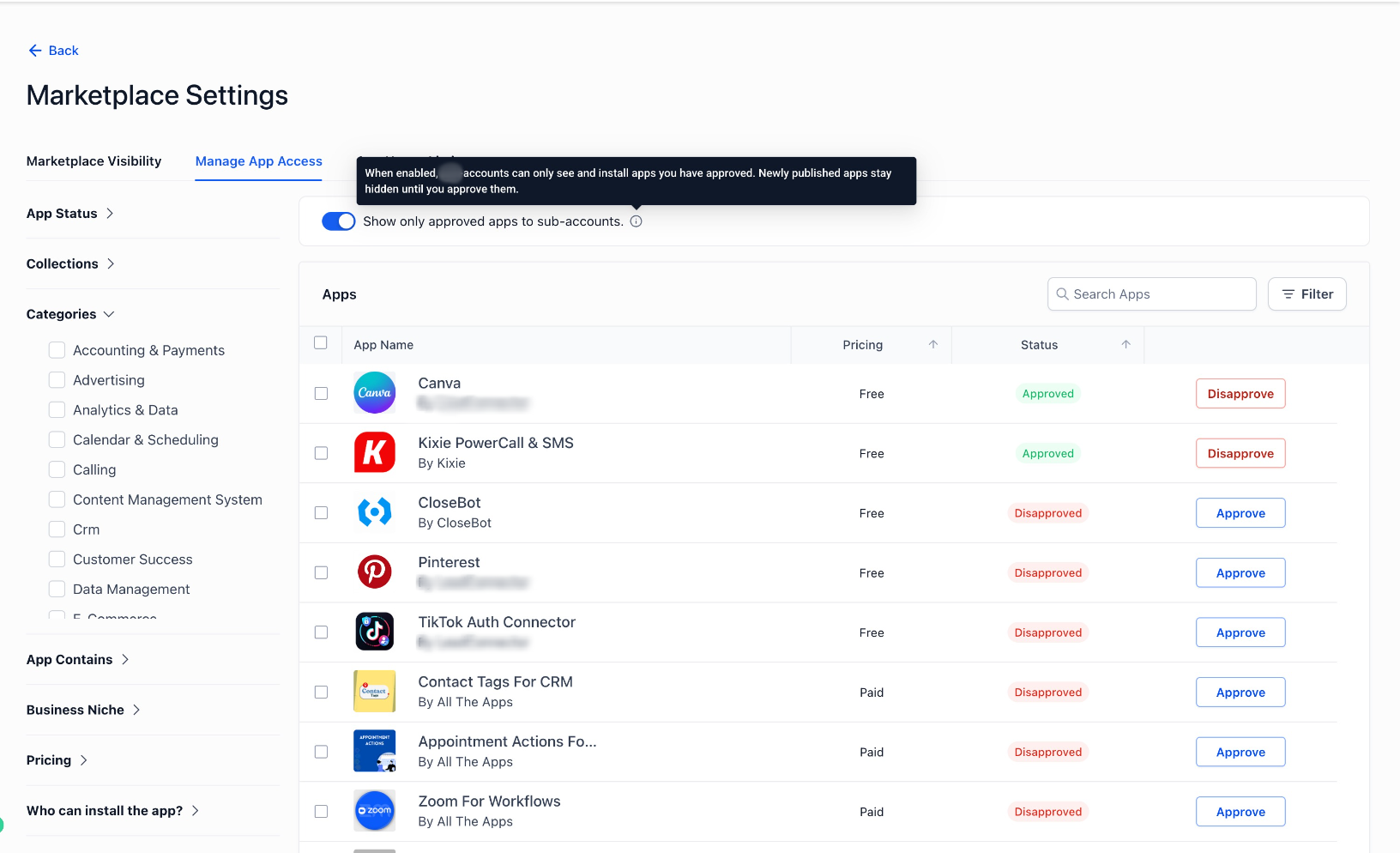The width and height of the screenshot is (1400, 853).
Task: Check the Crm category
Action: (x=57, y=529)
